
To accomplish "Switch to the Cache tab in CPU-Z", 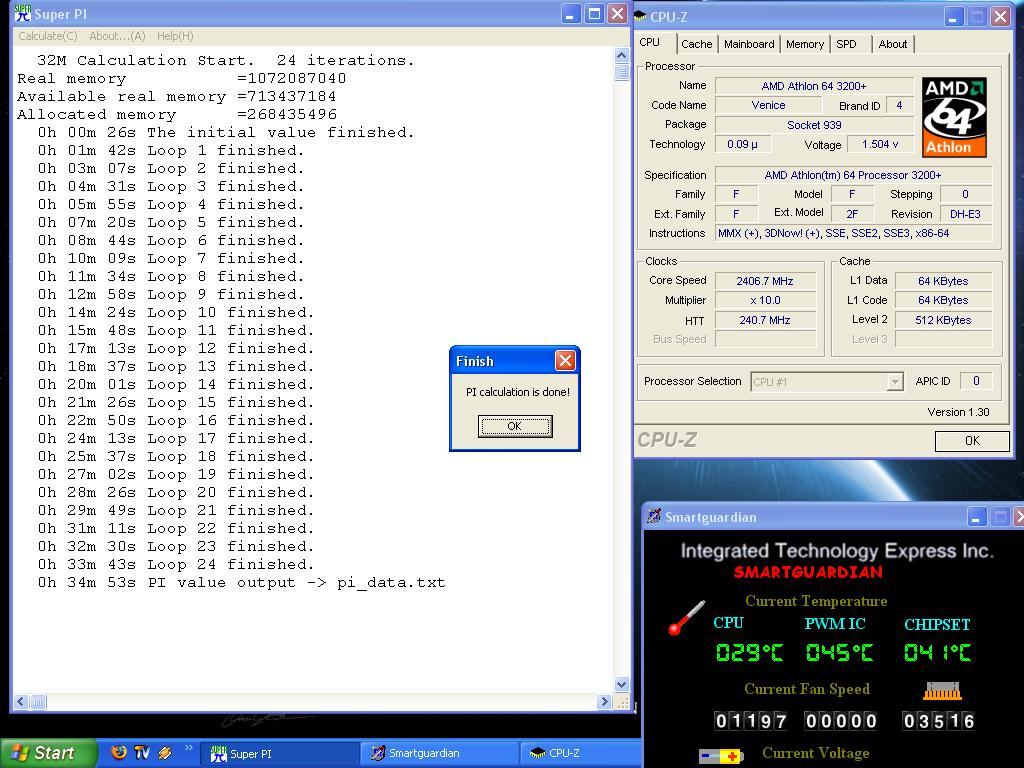I will pyautogui.click(x=696, y=44).
